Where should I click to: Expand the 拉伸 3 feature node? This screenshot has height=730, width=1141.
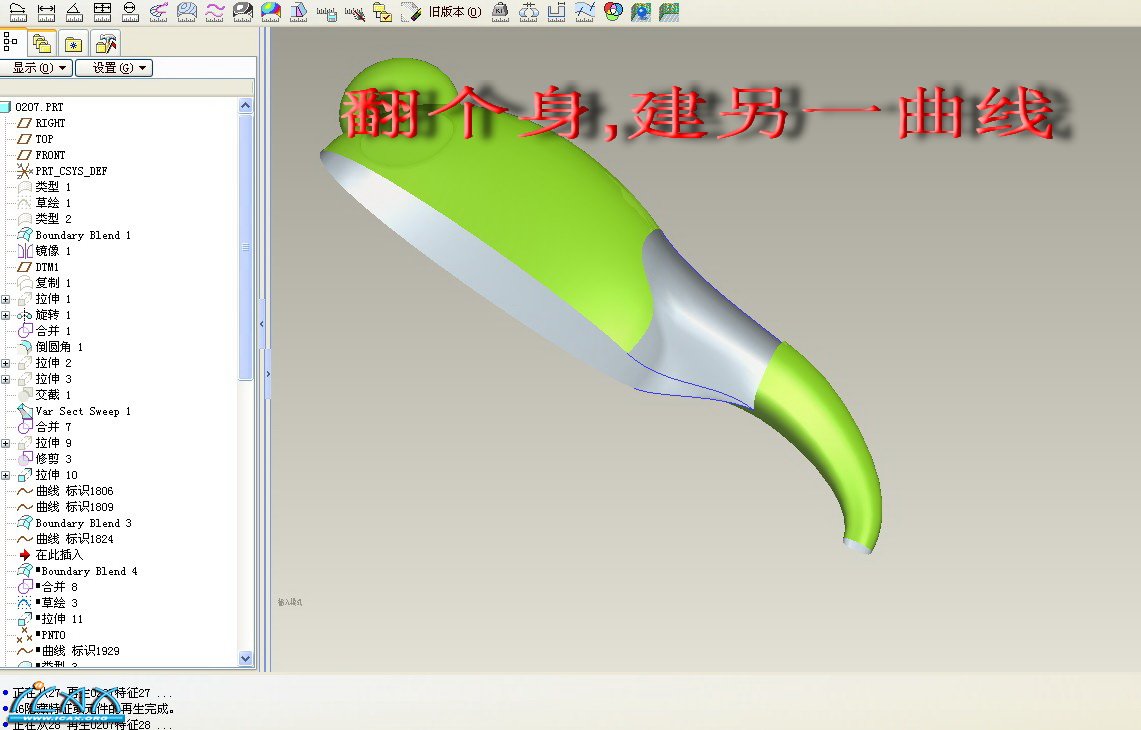6,379
